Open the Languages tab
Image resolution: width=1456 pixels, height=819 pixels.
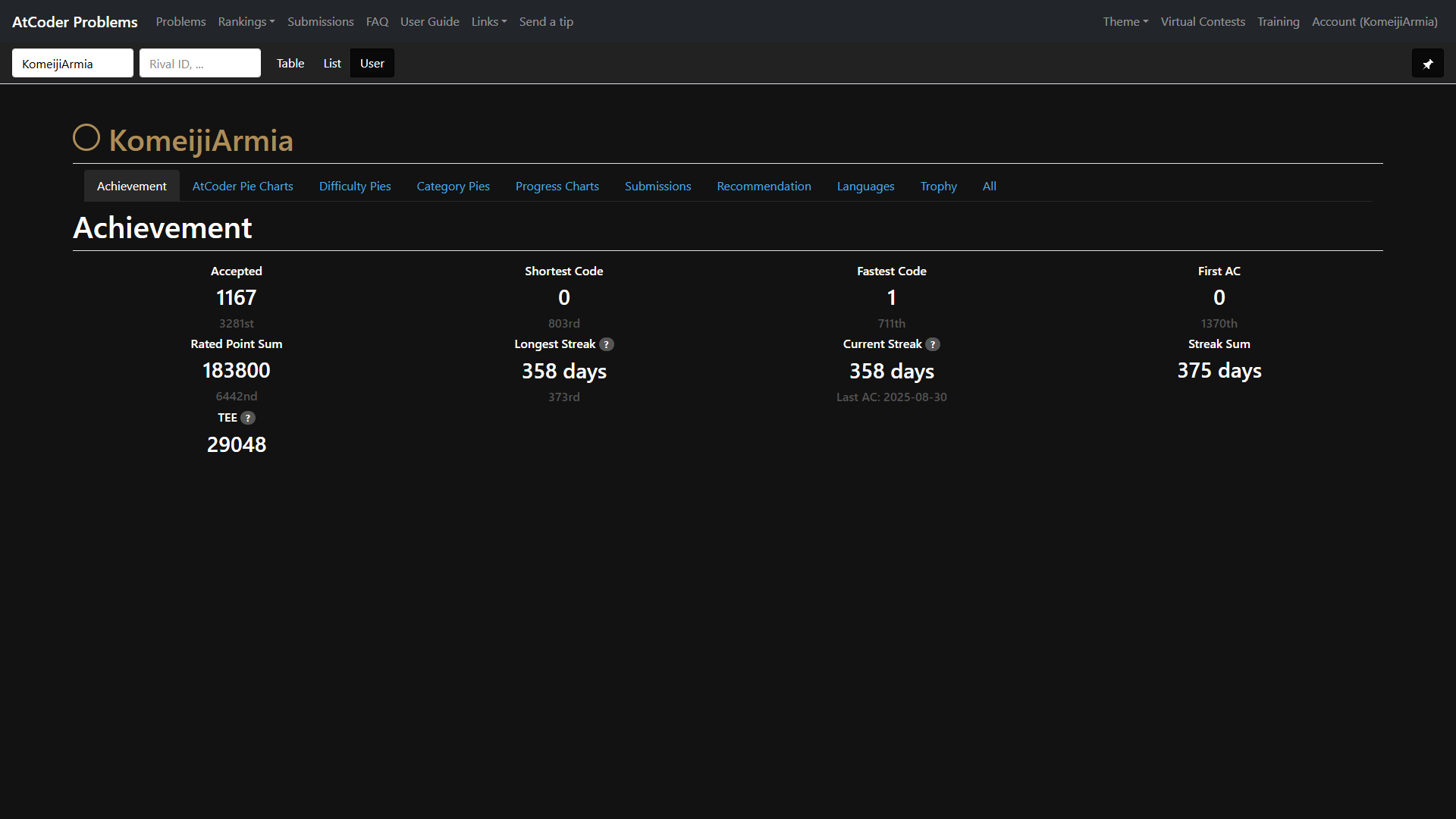tap(865, 187)
